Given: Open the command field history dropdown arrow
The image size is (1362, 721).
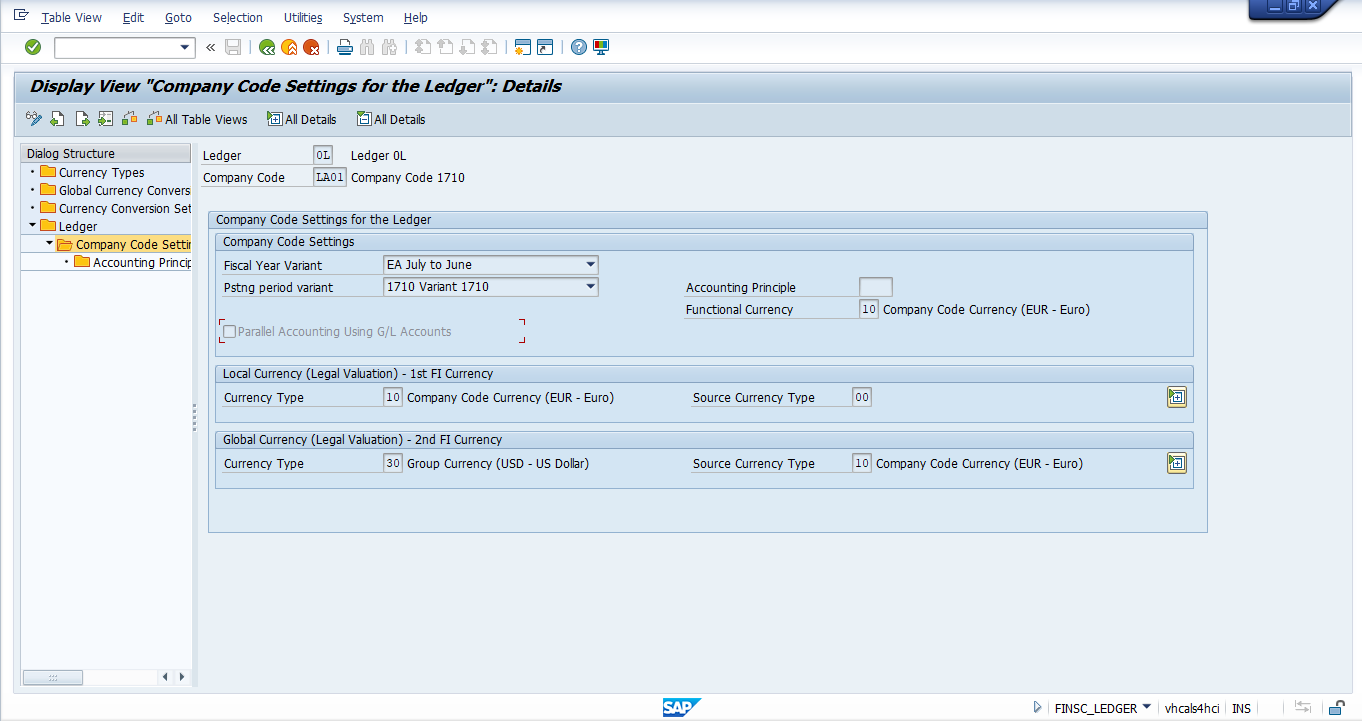Looking at the screenshot, I should 184,47.
